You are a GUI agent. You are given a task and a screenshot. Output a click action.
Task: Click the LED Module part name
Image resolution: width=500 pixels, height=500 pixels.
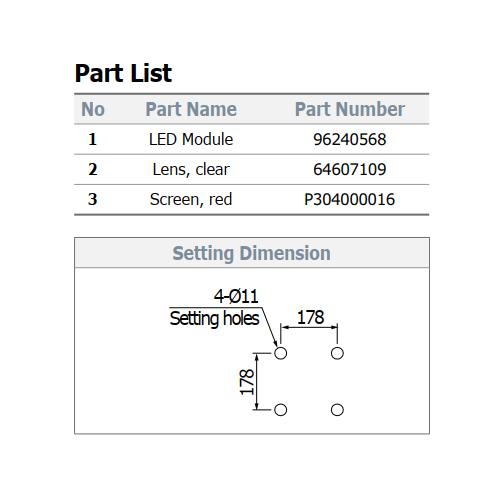191,139
